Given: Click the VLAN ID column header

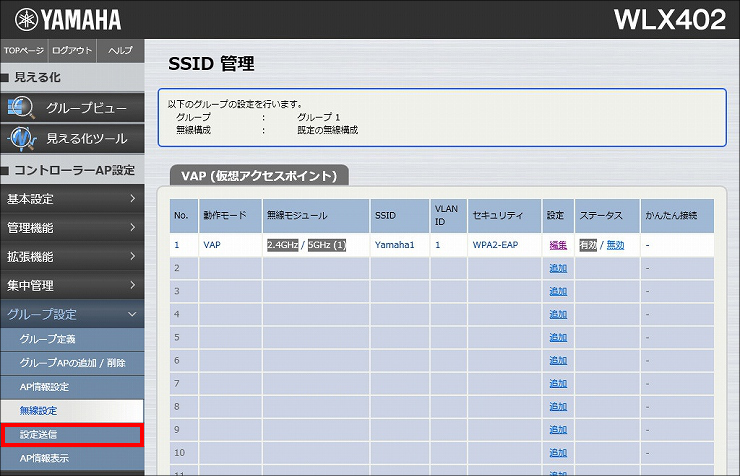Looking at the screenshot, I should click(x=448, y=216).
